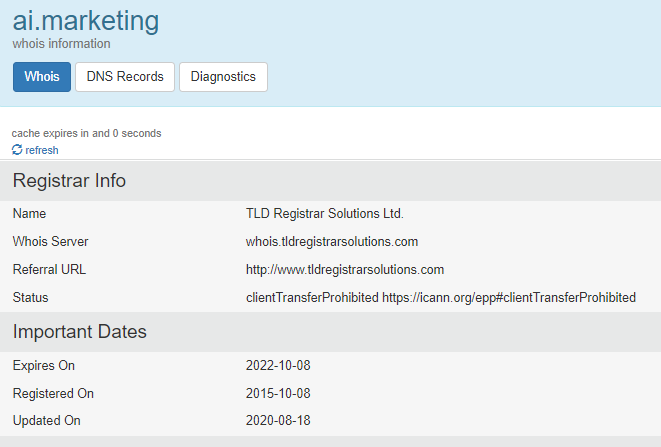Select the Diagnostics tab
The width and height of the screenshot is (661, 447).
(x=223, y=77)
